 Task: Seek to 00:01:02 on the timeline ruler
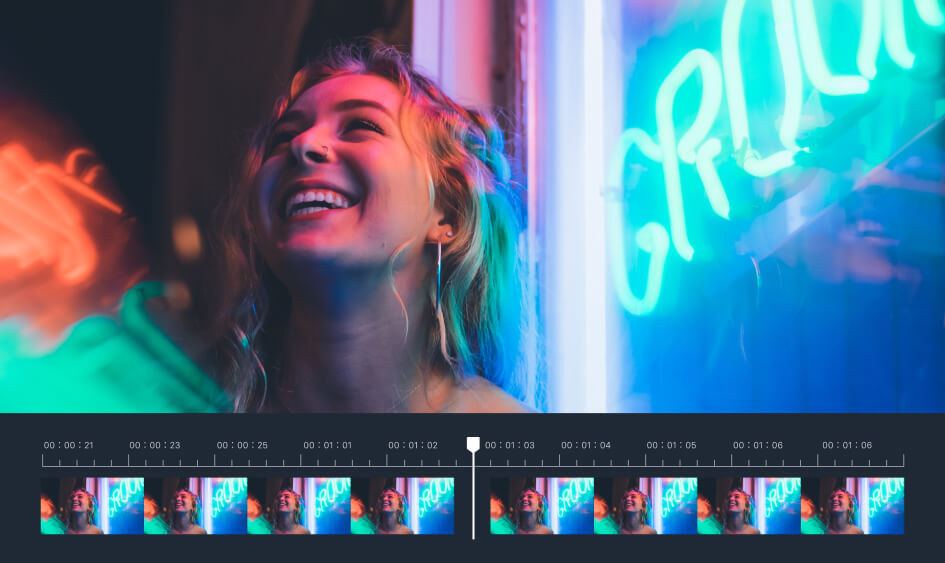(413, 445)
